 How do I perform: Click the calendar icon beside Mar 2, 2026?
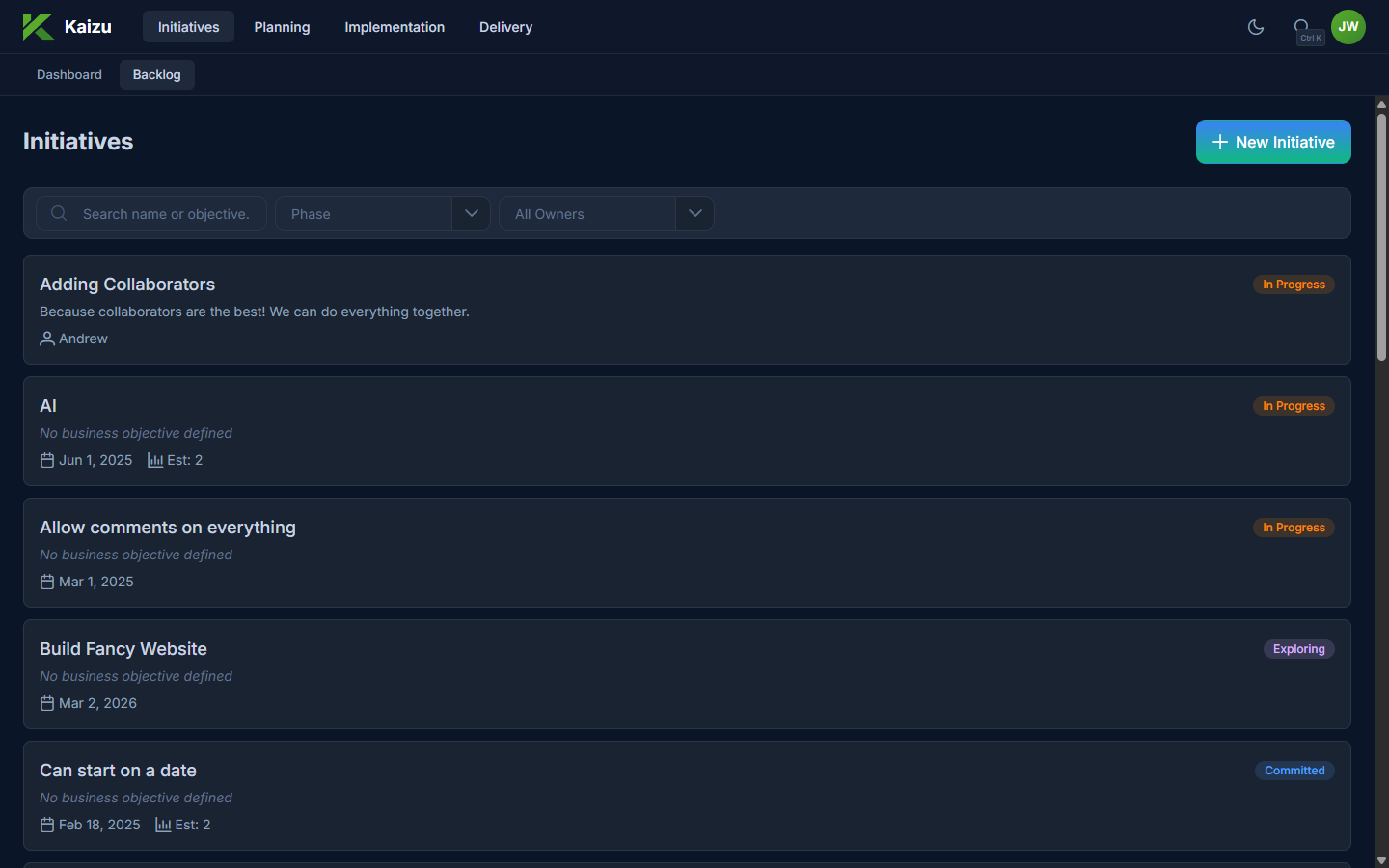46,703
